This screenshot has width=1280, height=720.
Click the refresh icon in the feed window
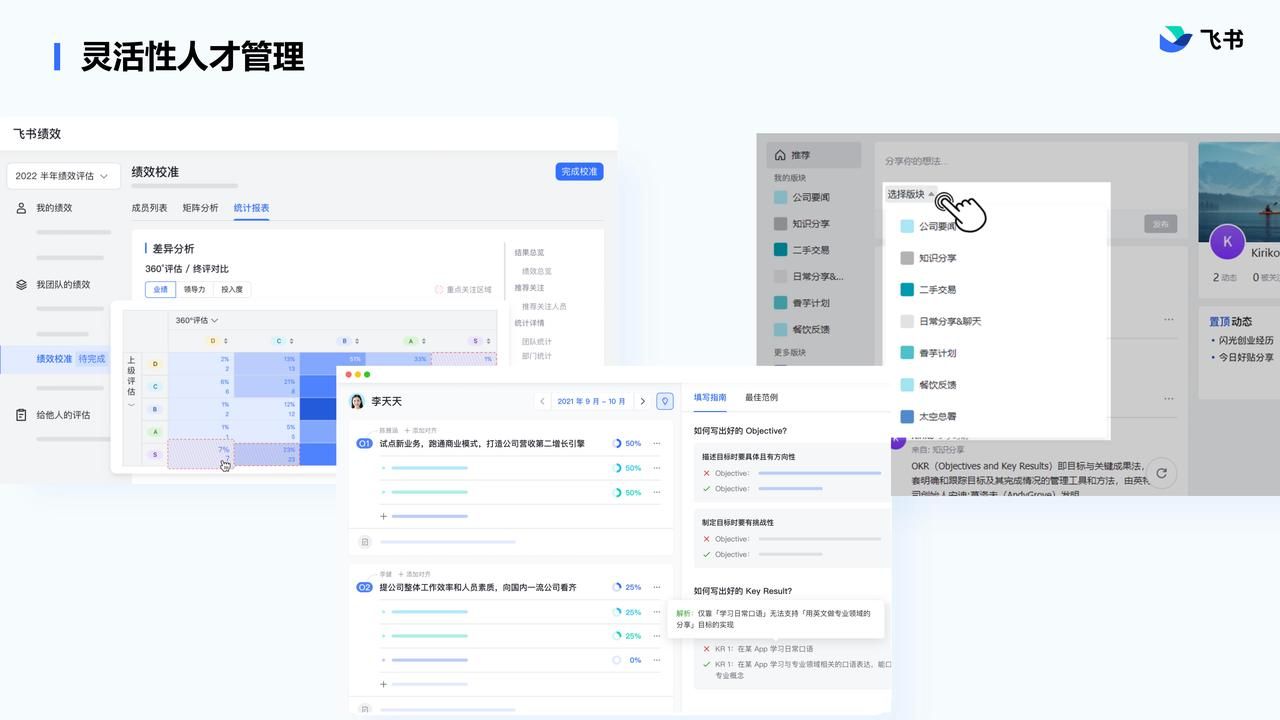[1161, 473]
